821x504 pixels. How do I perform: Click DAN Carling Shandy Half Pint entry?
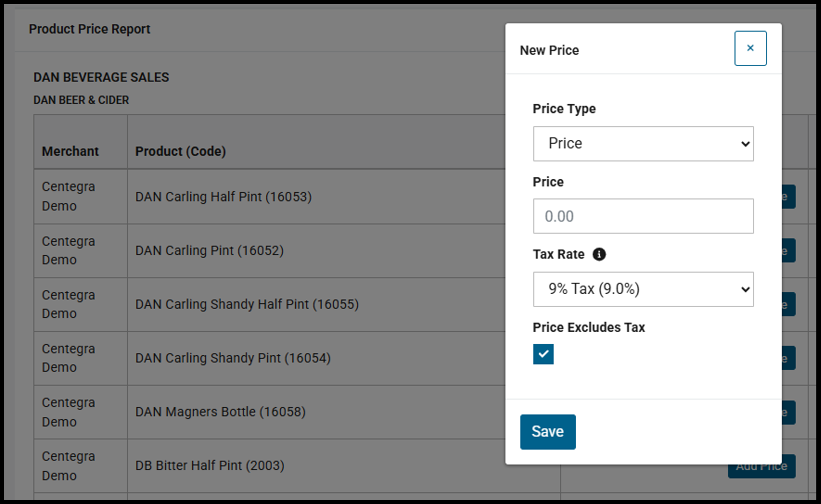pyautogui.click(x=246, y=304)
